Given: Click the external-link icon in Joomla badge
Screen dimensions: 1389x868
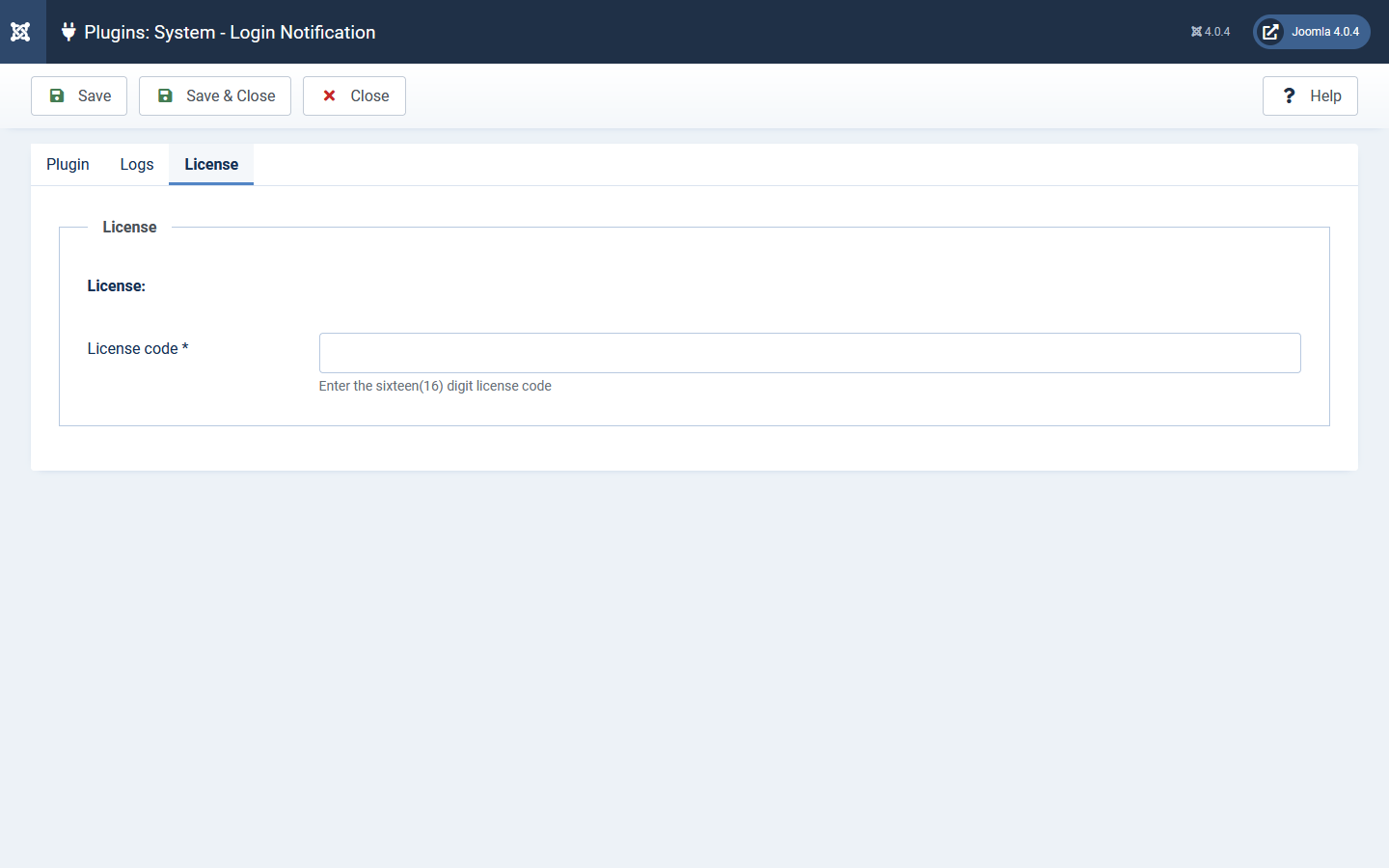Looking at the screenshot, I should [x=1270, y=32].
